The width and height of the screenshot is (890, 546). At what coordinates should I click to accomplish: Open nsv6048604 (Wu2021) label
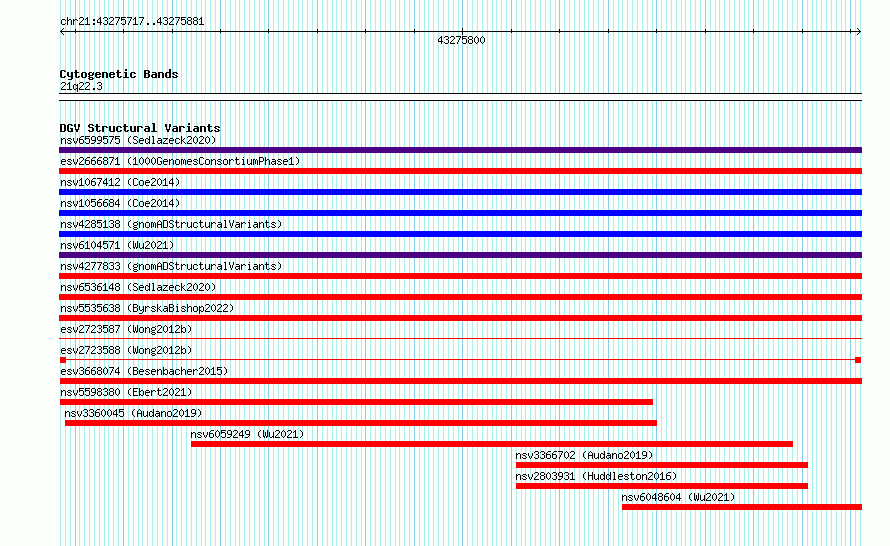point(678,497)
